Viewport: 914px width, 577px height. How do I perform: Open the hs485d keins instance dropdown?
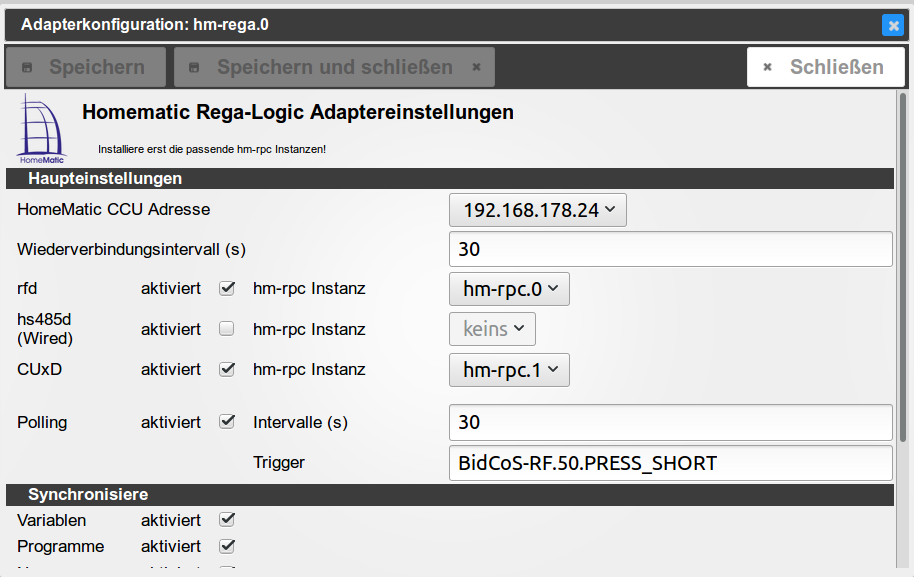point(492,329)
